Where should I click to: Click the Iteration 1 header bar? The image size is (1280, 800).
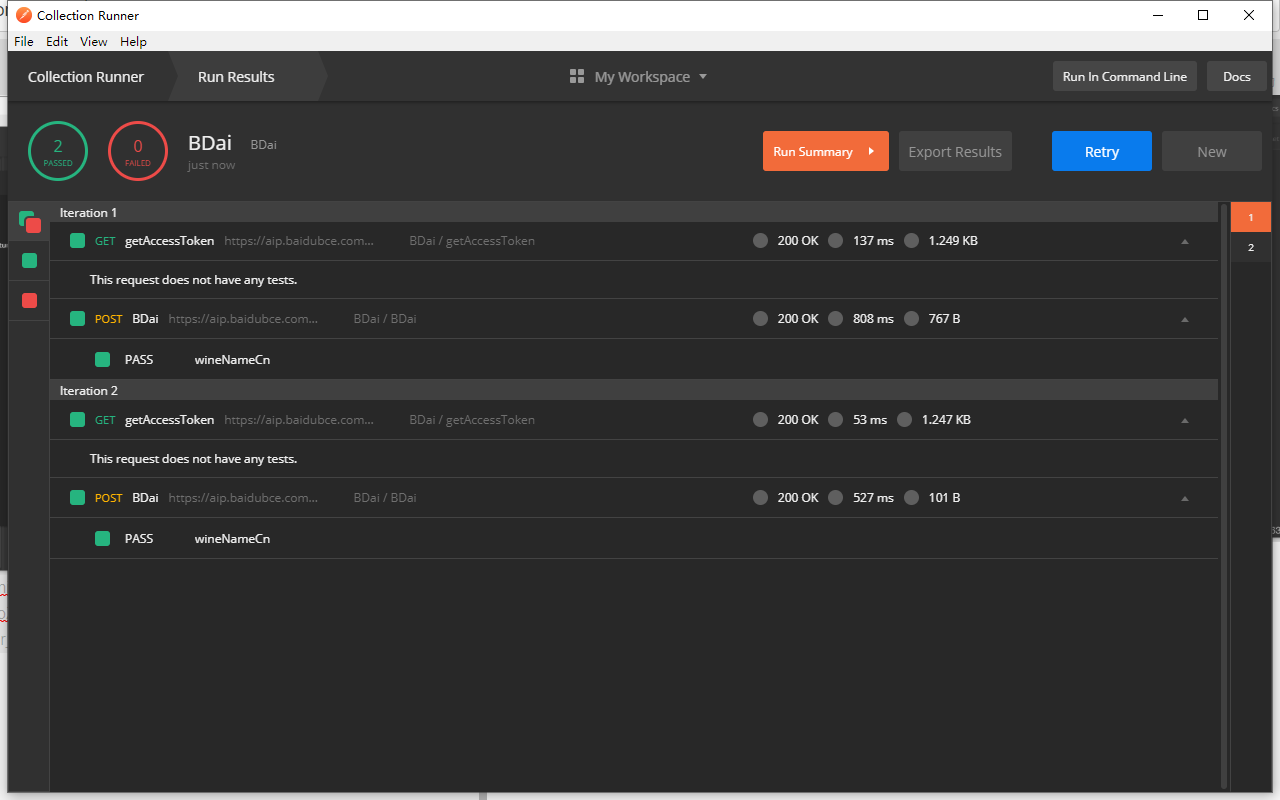(x=634, y=212)
